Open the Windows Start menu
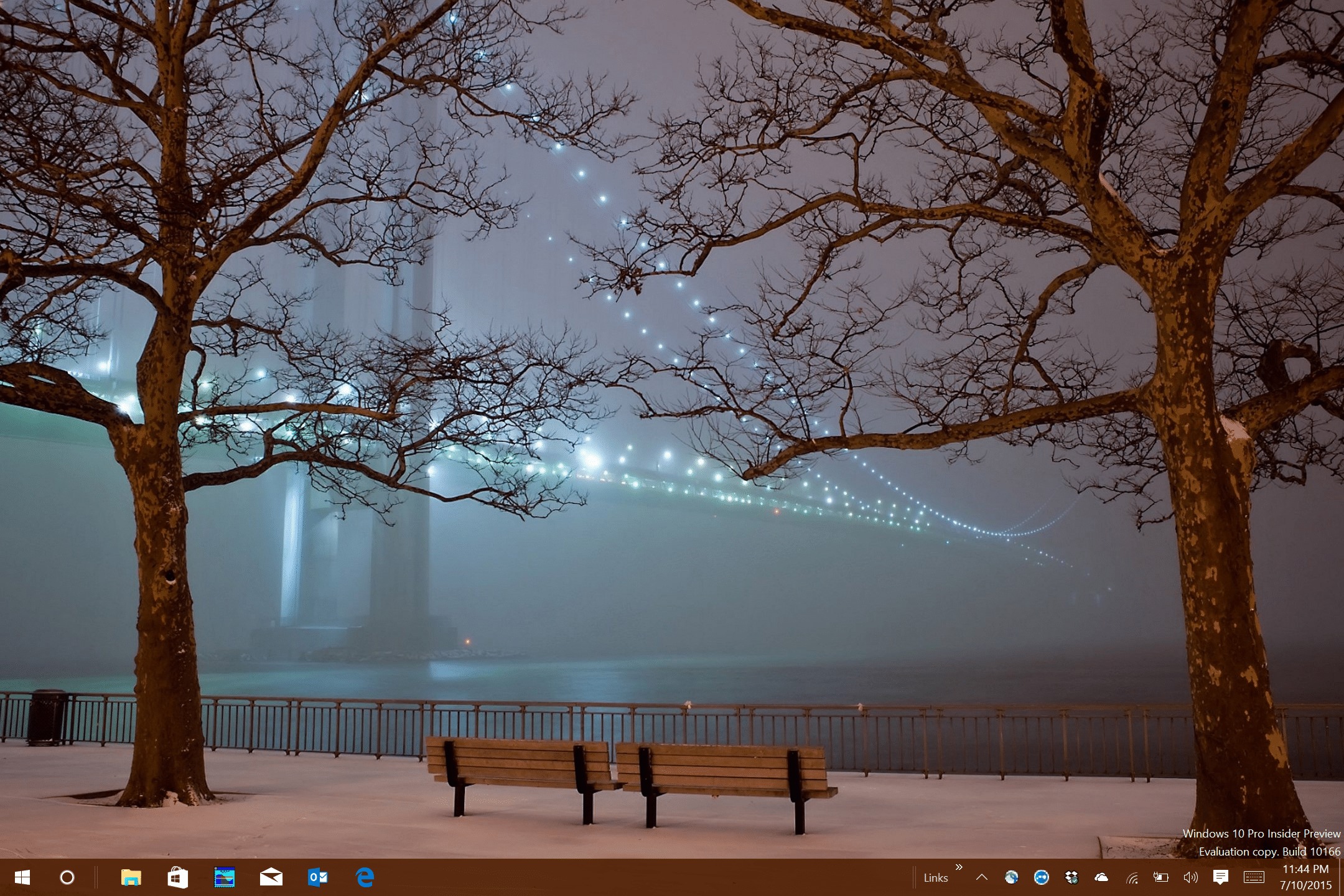1344x896 pixels. click(22, 877)
